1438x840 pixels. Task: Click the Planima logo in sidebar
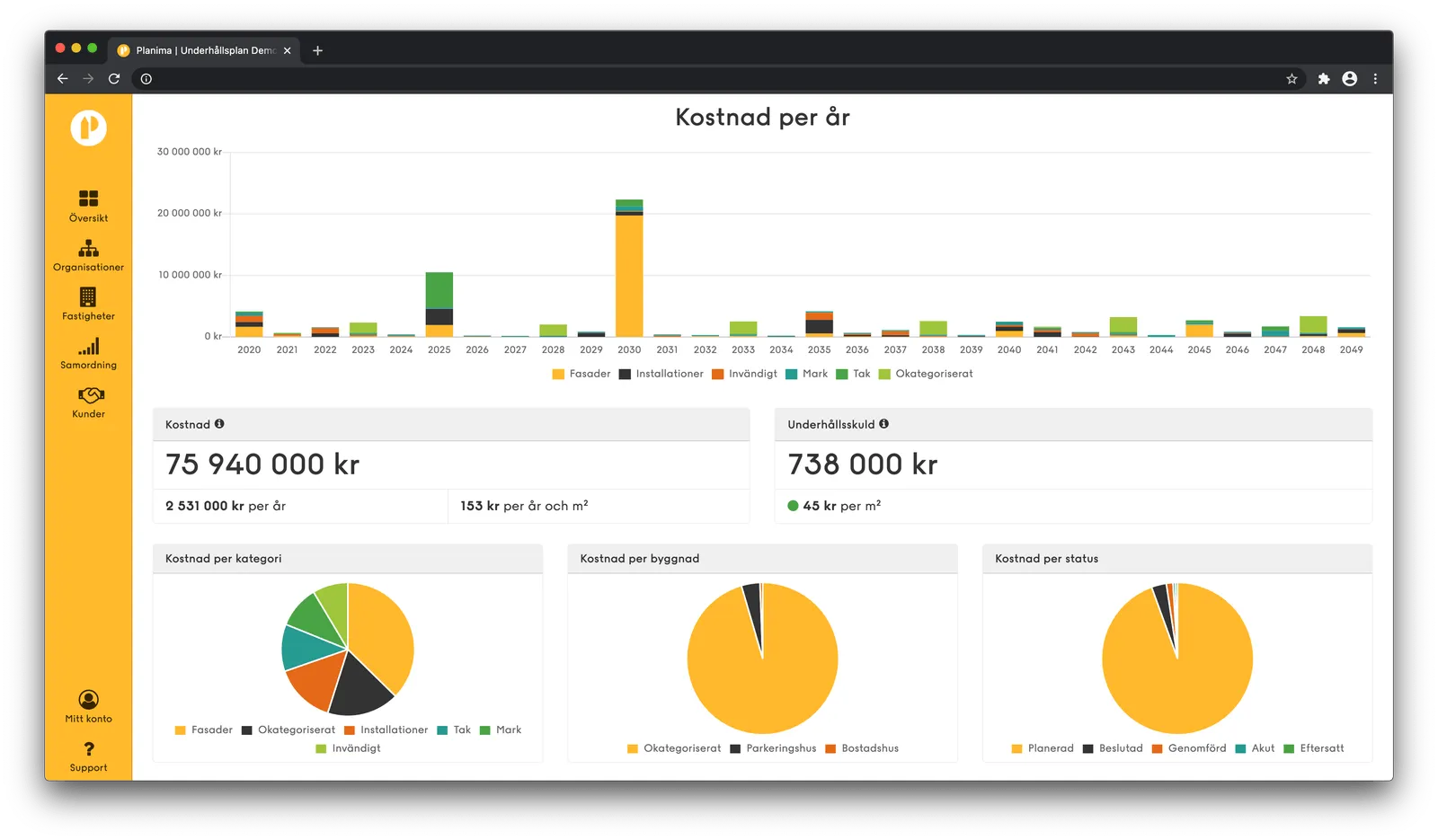(x=88, y=128)
